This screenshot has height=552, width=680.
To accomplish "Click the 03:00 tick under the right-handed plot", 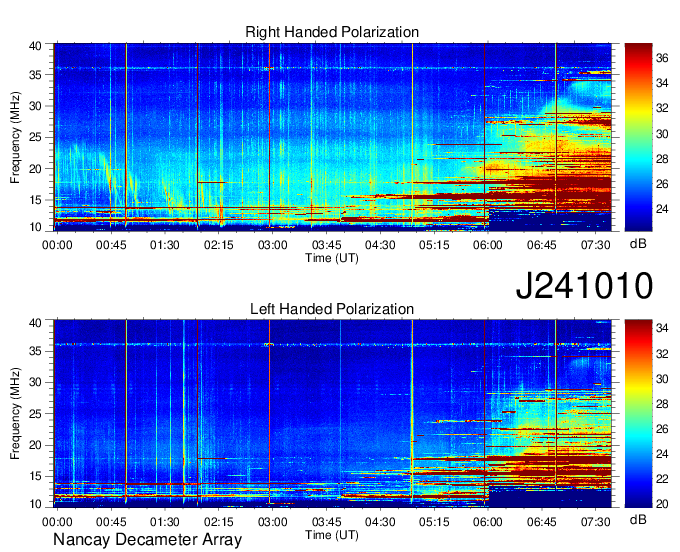I will point(272,245).
